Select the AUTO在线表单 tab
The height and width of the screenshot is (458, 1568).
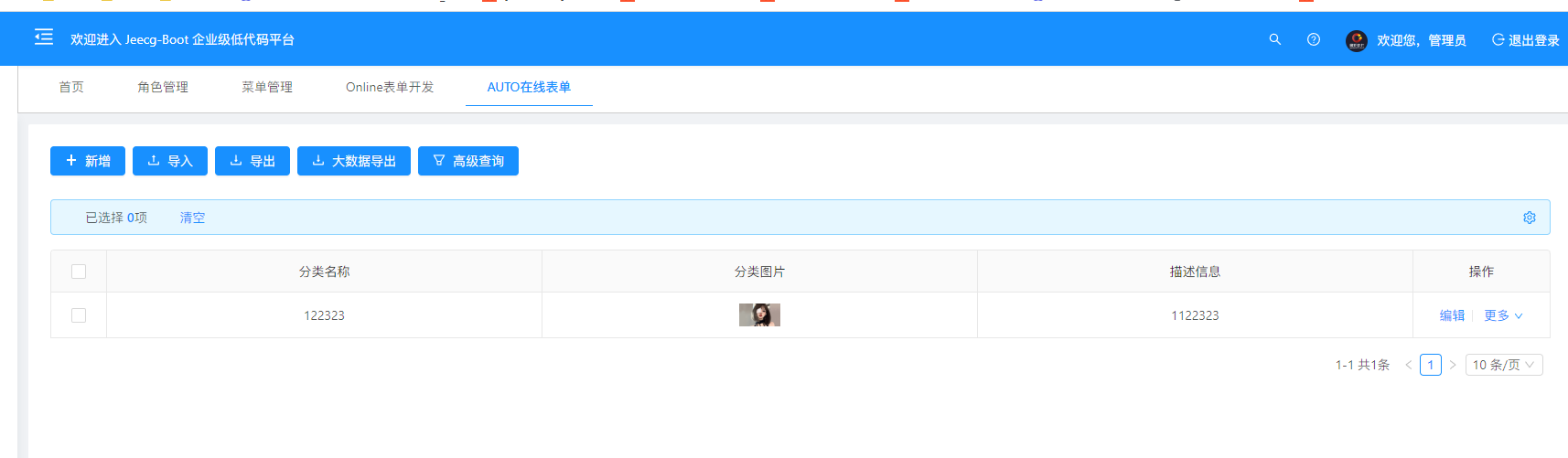click(529, 87)
